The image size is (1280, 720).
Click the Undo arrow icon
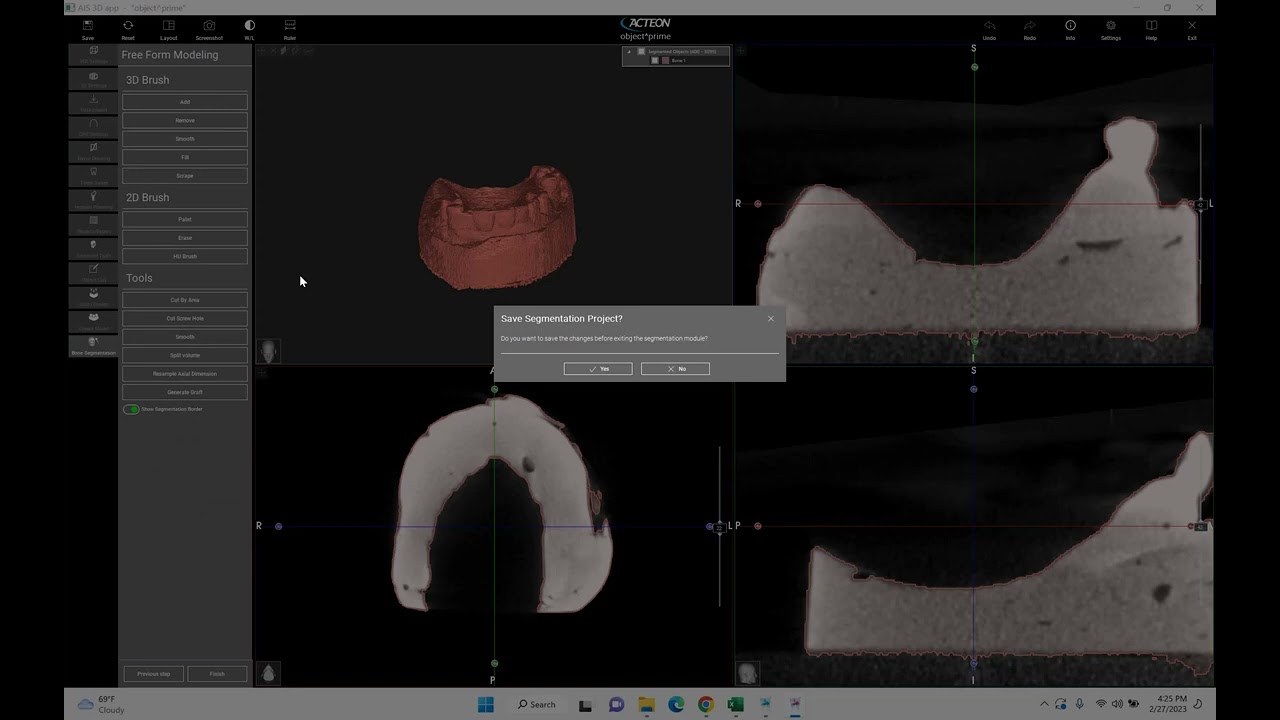[989, 29]
